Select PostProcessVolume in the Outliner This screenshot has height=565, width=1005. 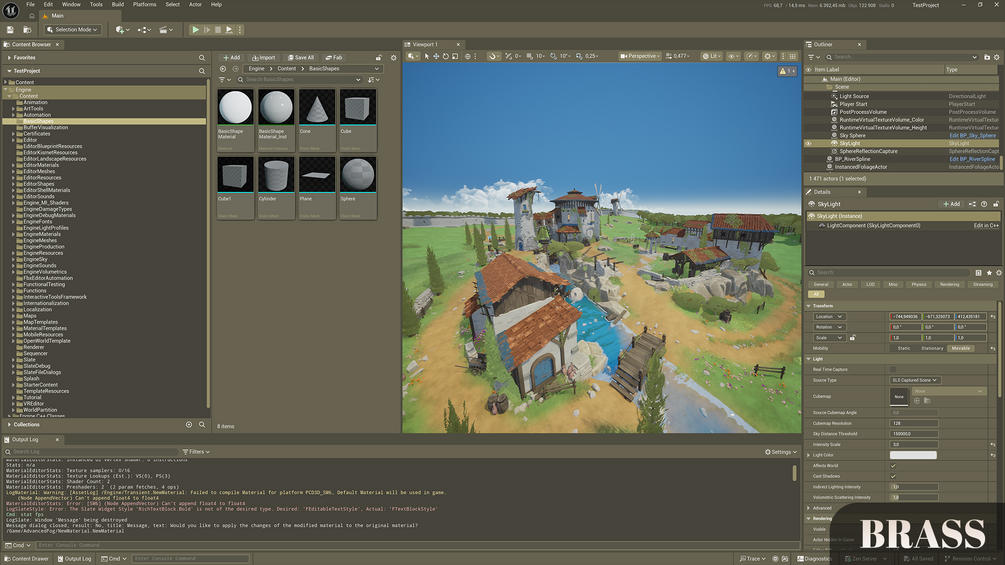[863, 112]
